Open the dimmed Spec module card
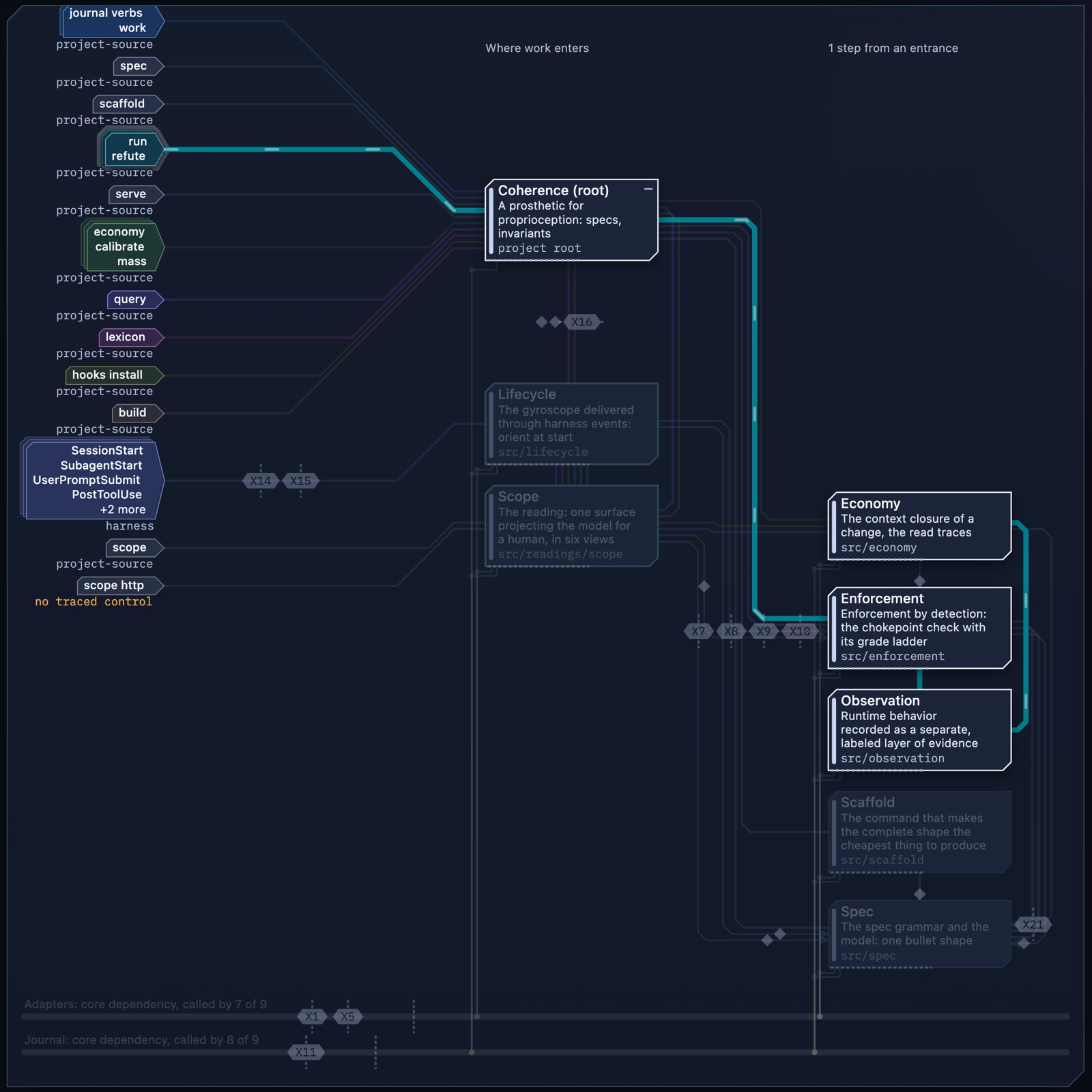Viewport: 1092px width, 1092px height. [x=919, y=934]
